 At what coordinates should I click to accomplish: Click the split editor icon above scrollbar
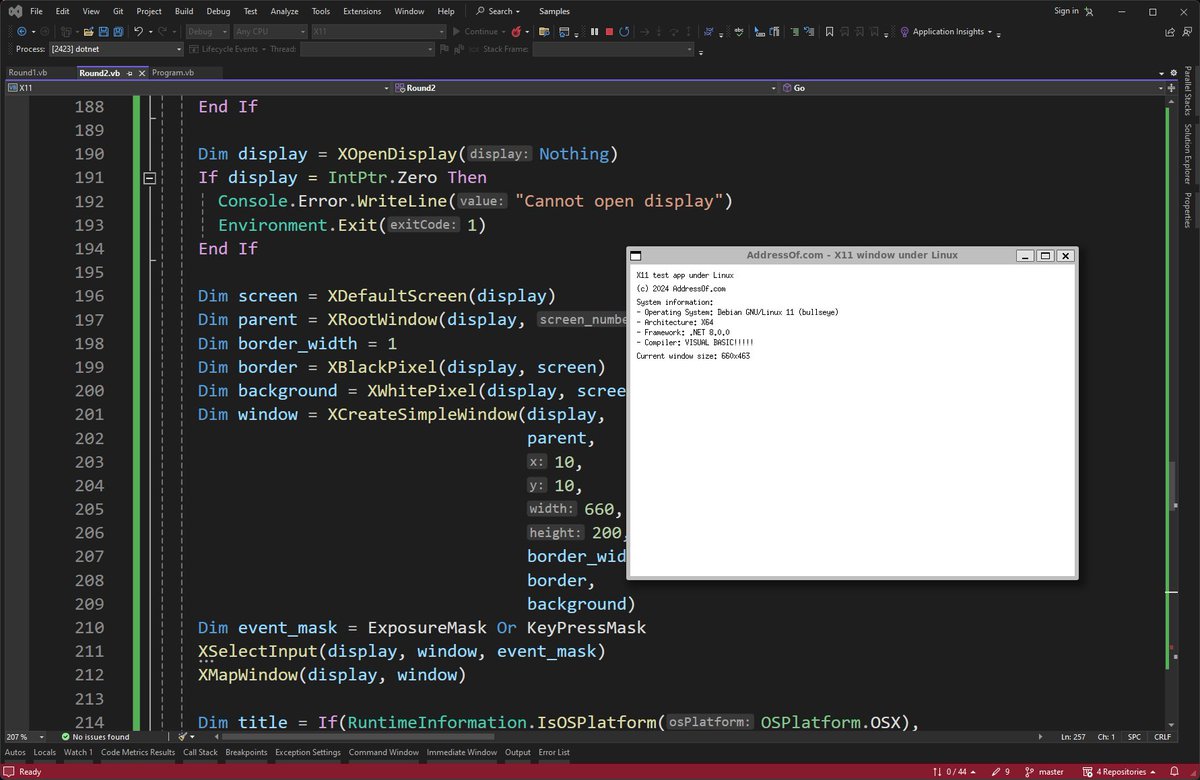pyautogui.click(x=1171, y=88)
